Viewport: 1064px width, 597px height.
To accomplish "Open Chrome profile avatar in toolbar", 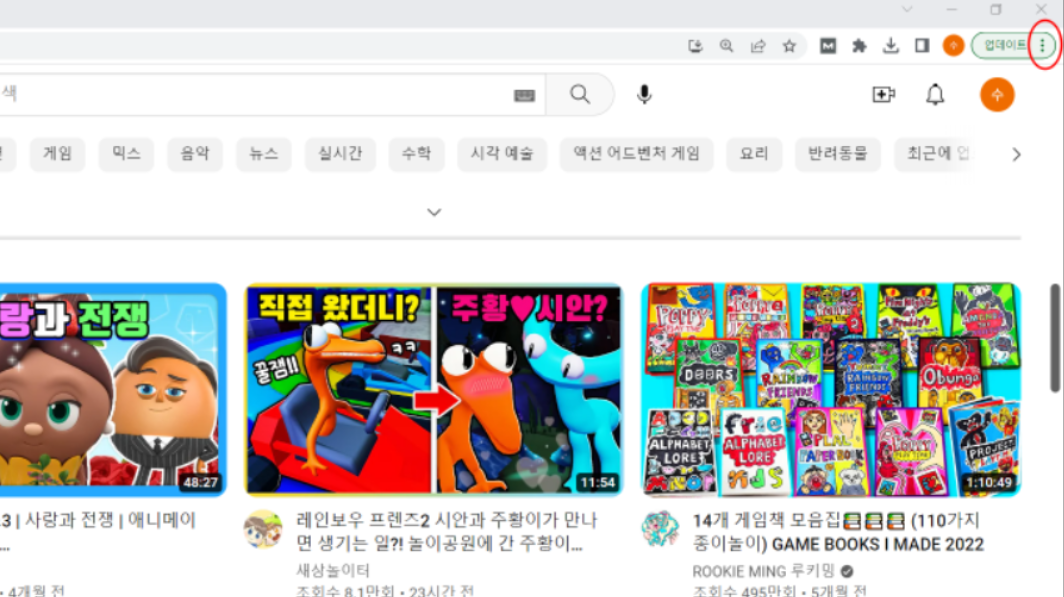I will click(x=953, y=45).
